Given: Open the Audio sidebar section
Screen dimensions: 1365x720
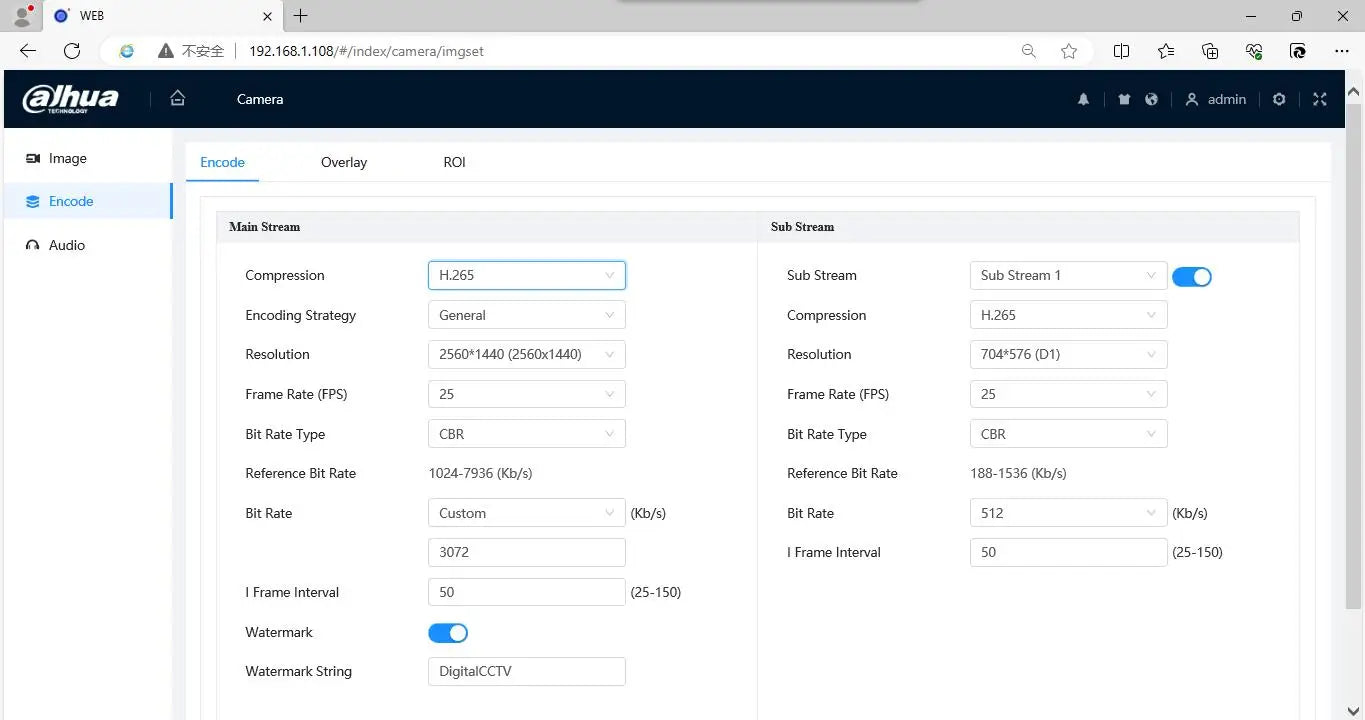Looking at the screenshot, I should click(x=67, y=245).
